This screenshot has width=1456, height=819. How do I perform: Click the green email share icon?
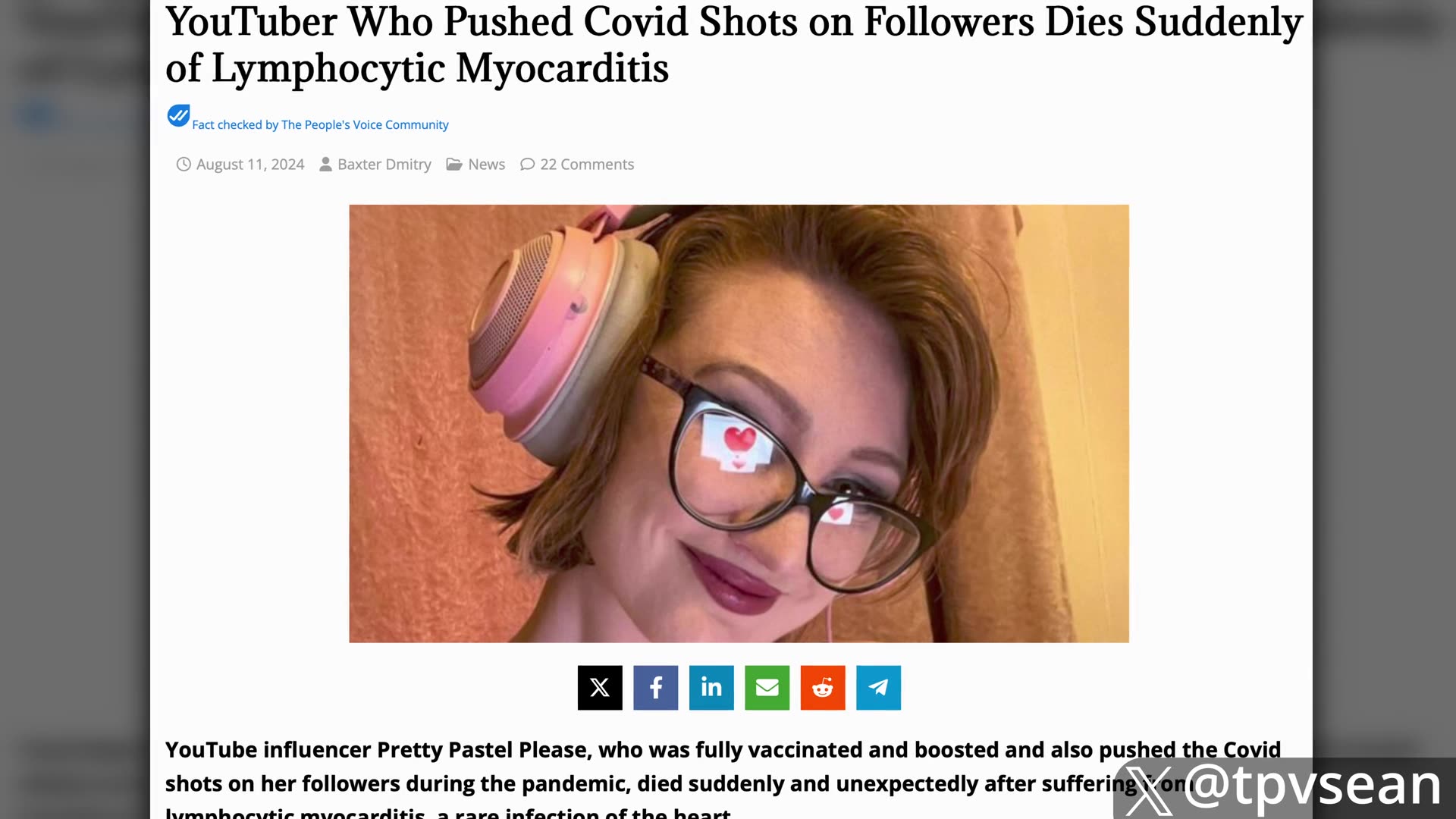tap(767, 688)
